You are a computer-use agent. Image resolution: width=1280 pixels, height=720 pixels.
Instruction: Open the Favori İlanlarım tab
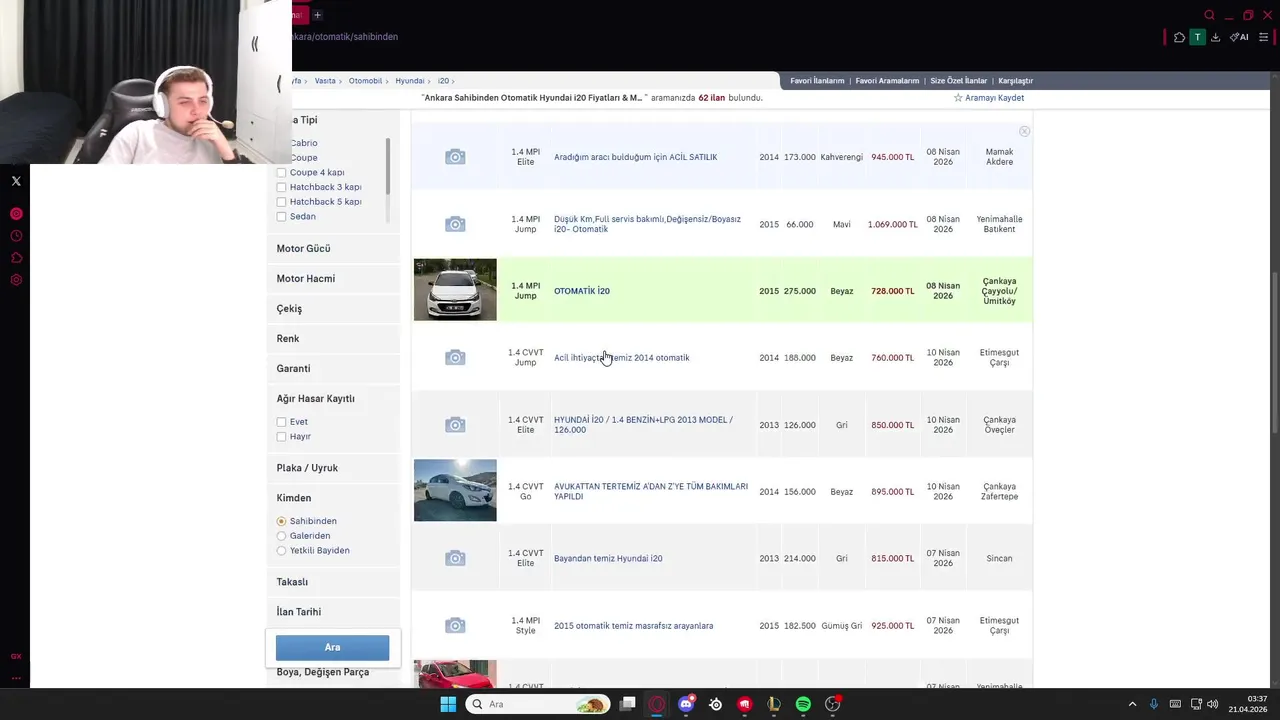tap(817, 81)
